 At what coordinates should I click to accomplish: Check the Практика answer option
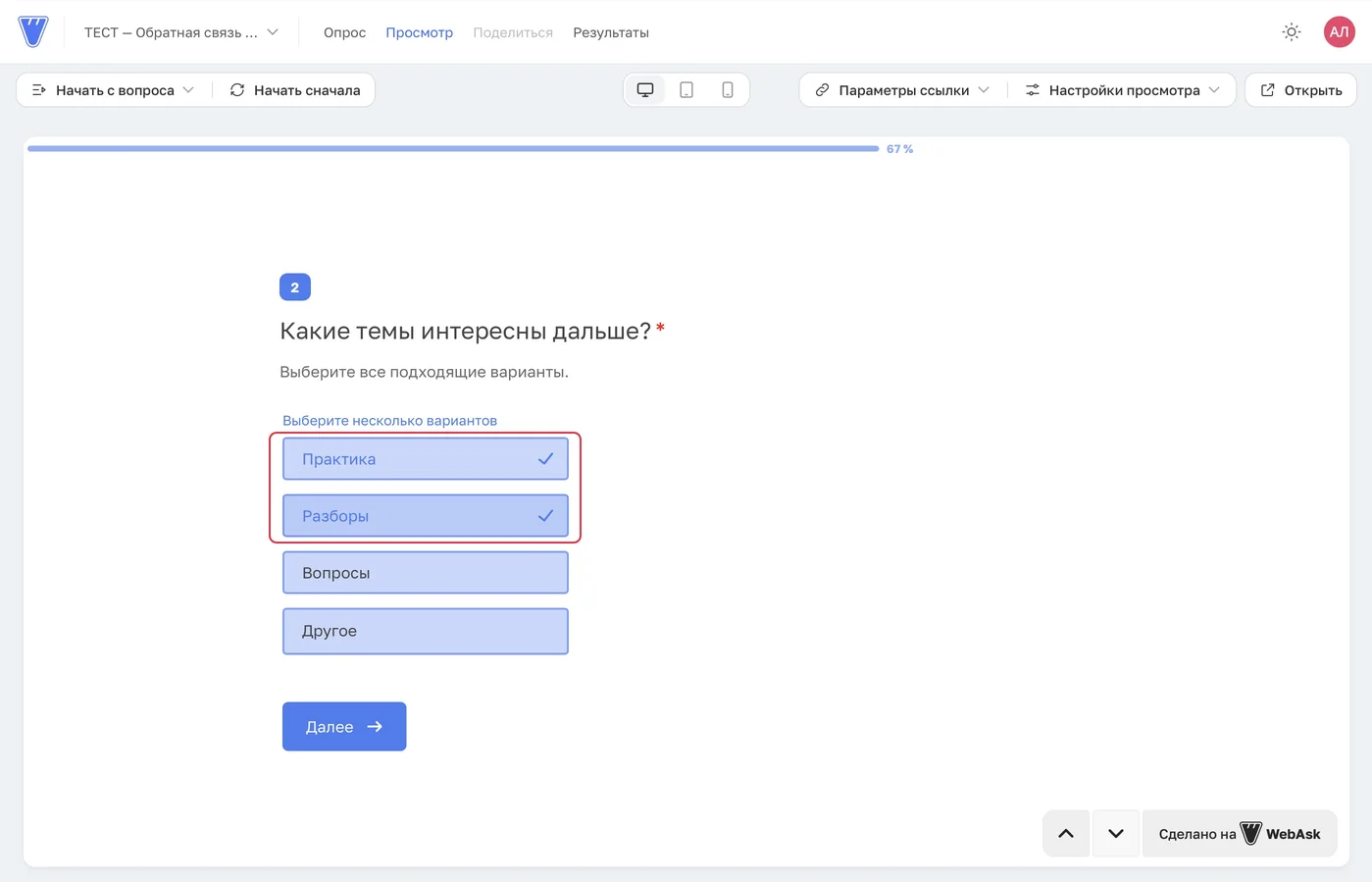point(426,459)
